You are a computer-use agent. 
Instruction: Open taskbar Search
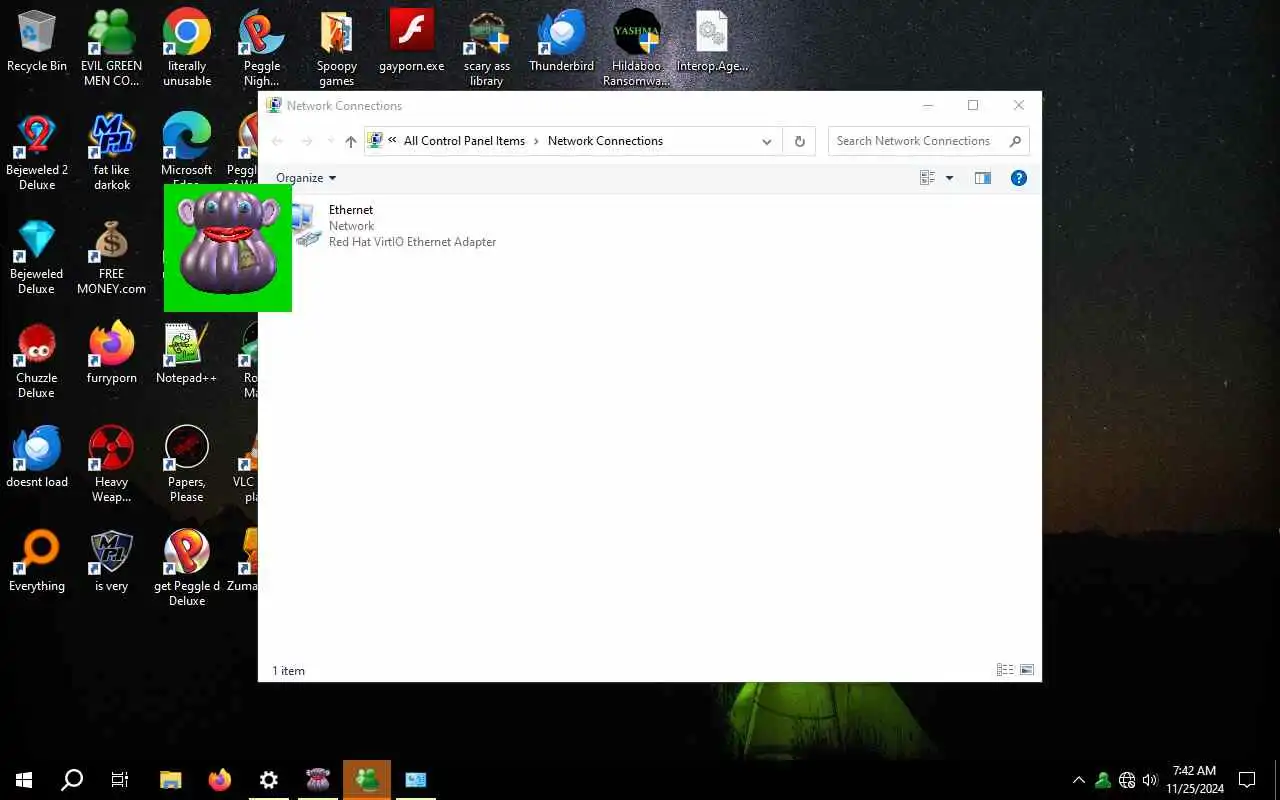72,780
